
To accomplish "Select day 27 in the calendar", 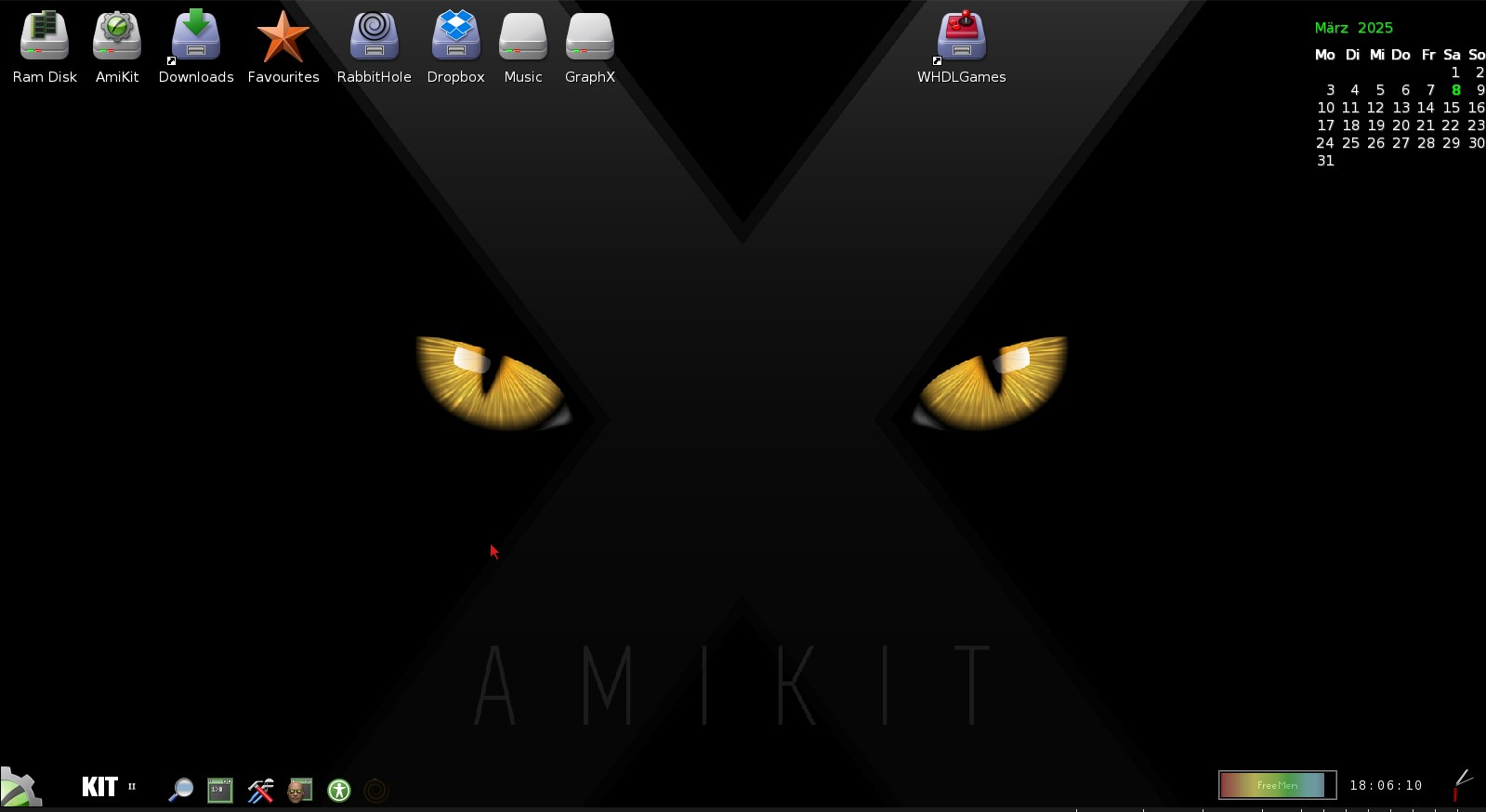I will (1401, 143).
